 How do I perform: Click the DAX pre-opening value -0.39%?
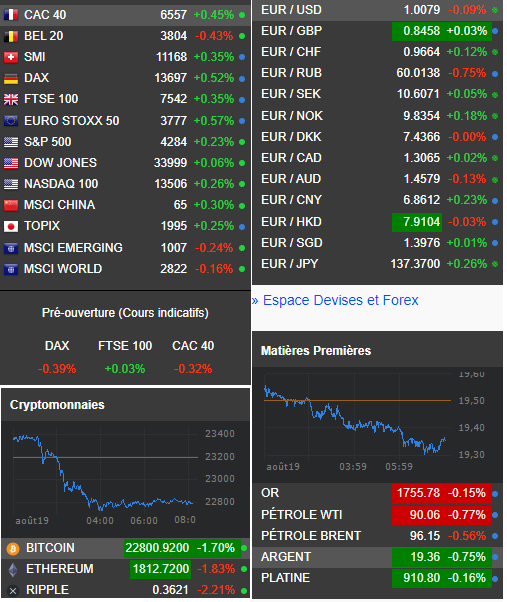(57, 369)
